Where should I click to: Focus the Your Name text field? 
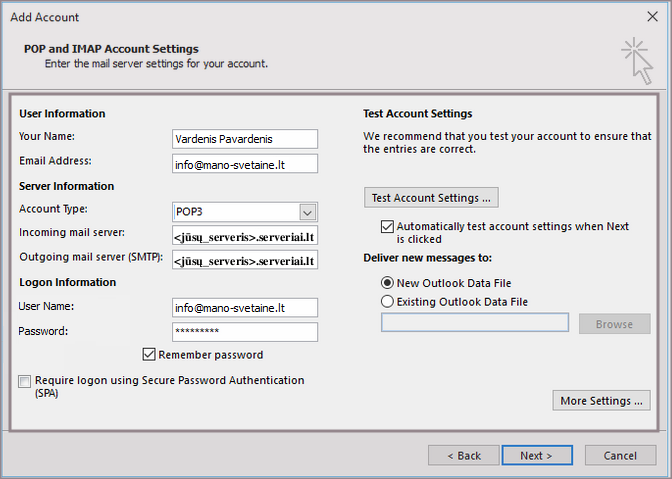pos(245,139)
